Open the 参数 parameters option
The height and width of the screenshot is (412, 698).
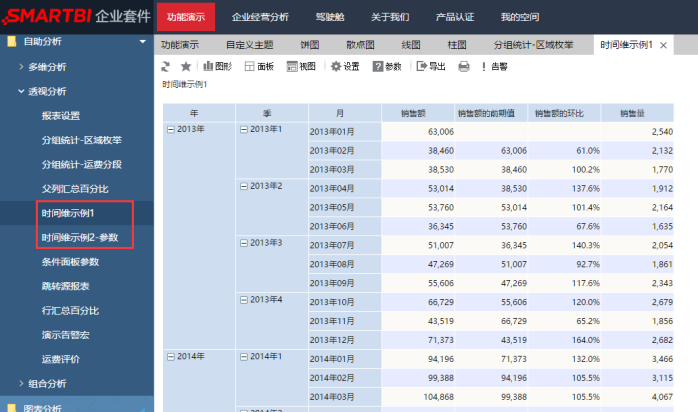point(387,66)
